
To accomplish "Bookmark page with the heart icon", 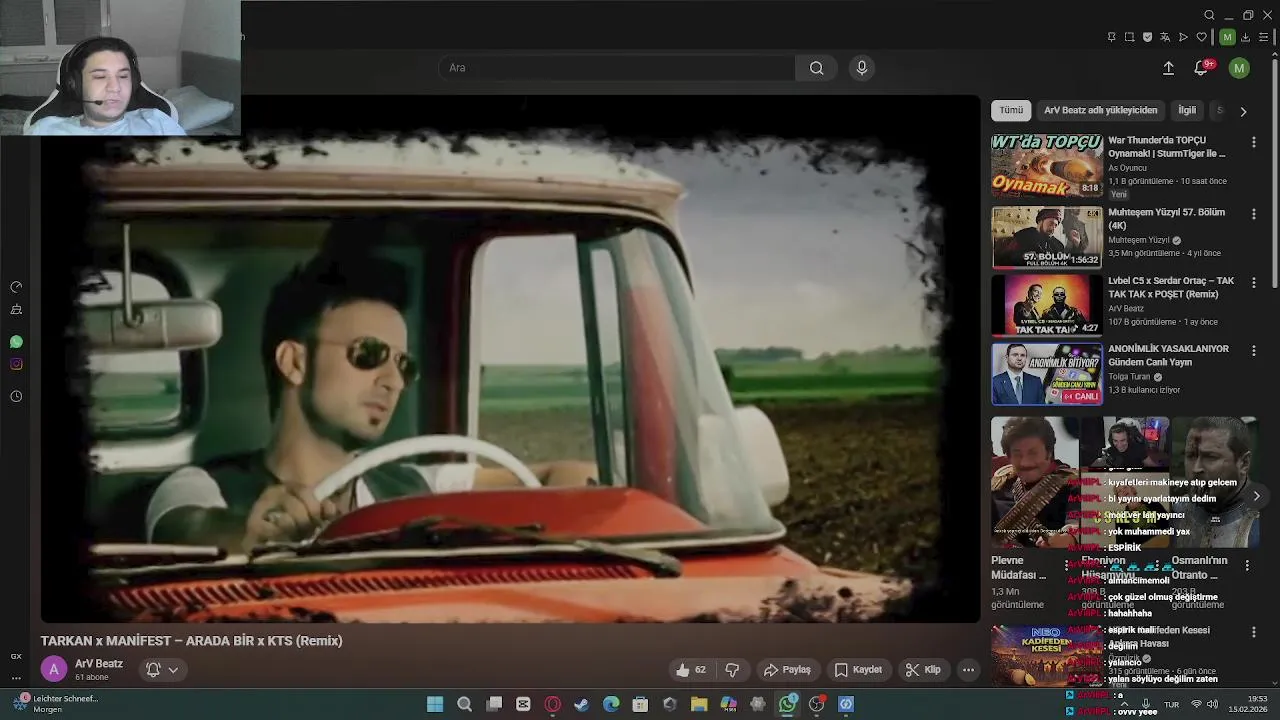I will pos(1201,37).
